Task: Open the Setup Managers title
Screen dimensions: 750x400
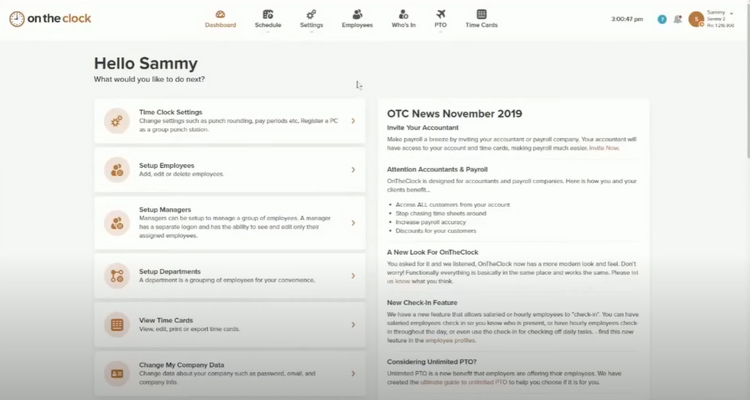Action: click(165, 210)
